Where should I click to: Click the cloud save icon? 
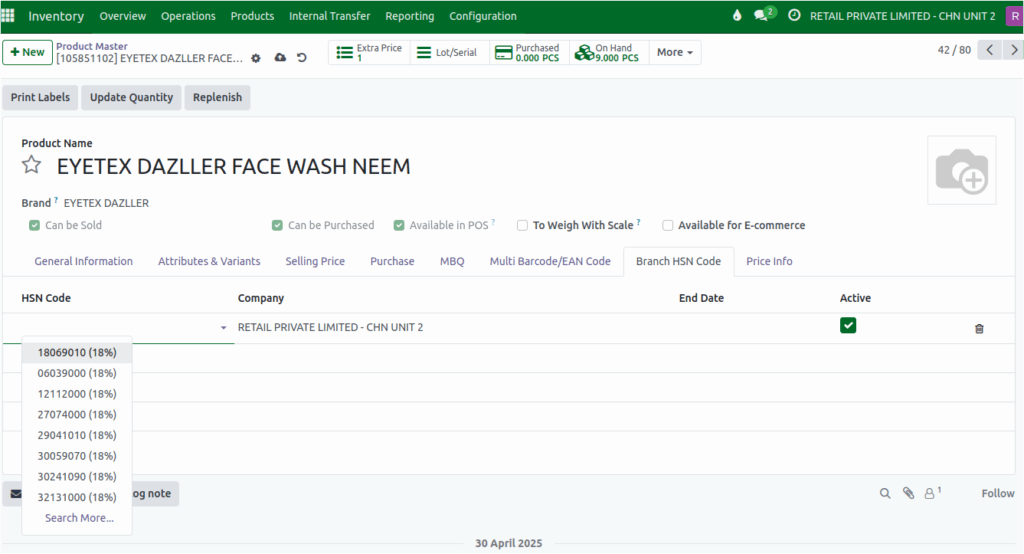280,57
